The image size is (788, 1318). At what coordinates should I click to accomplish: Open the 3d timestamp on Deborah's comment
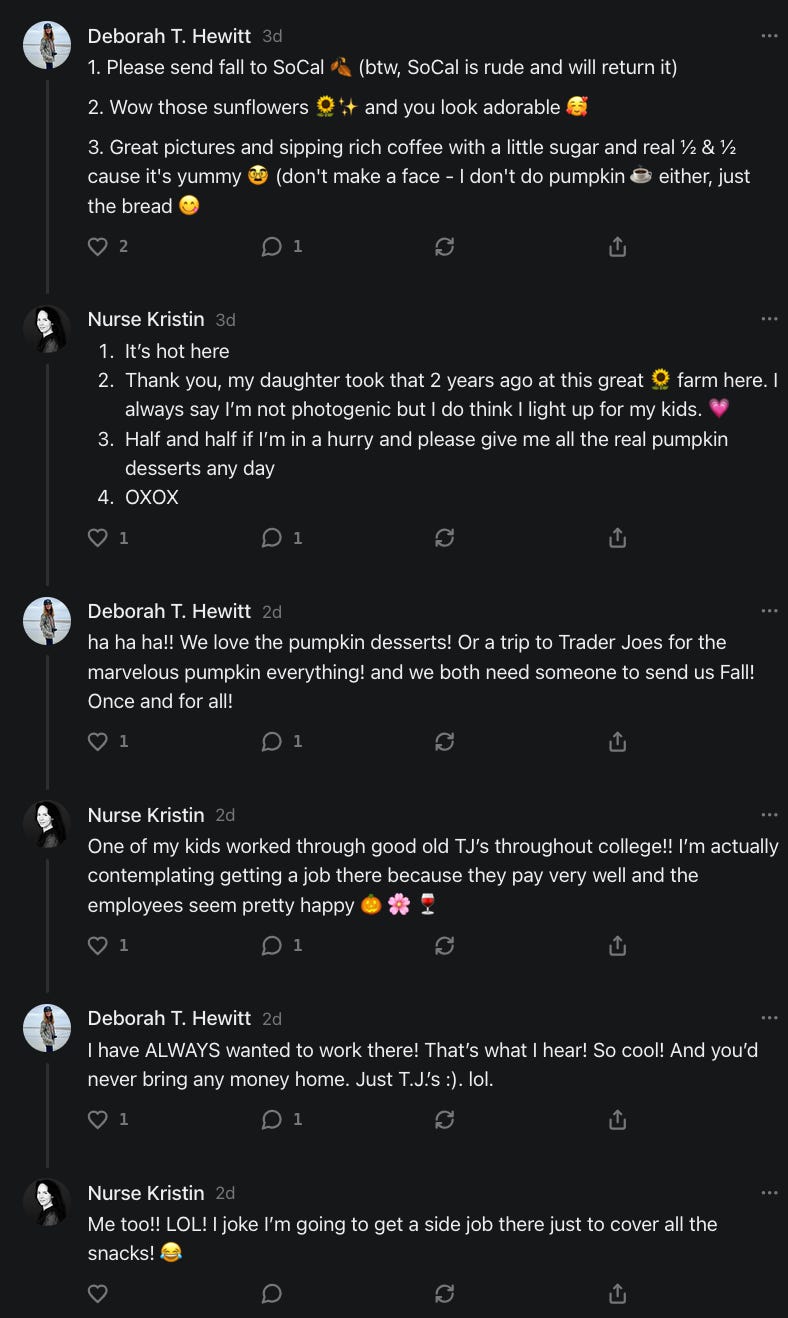pos(272,36)
